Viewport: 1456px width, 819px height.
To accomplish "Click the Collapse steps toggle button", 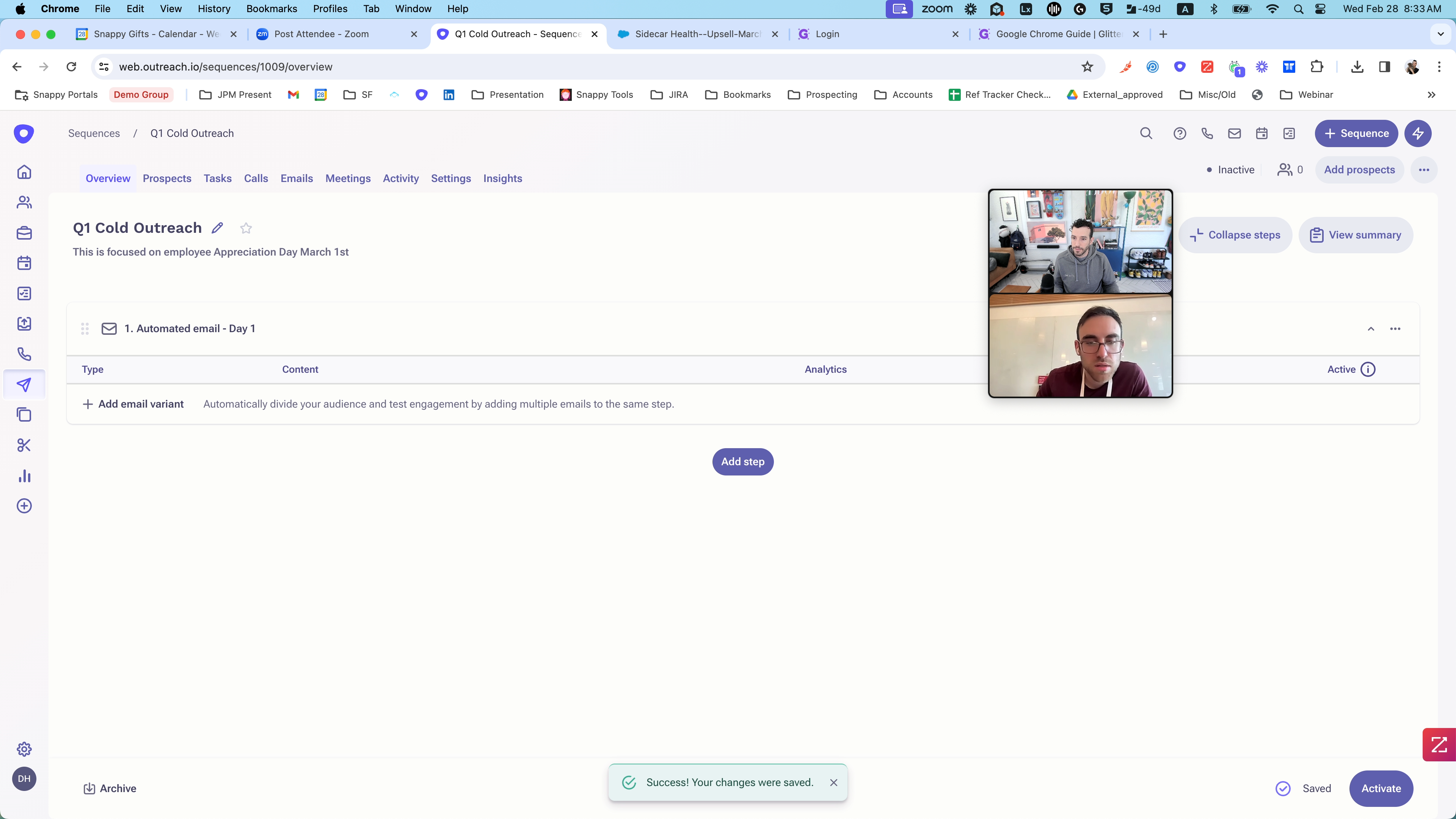I will point(1235,235).
